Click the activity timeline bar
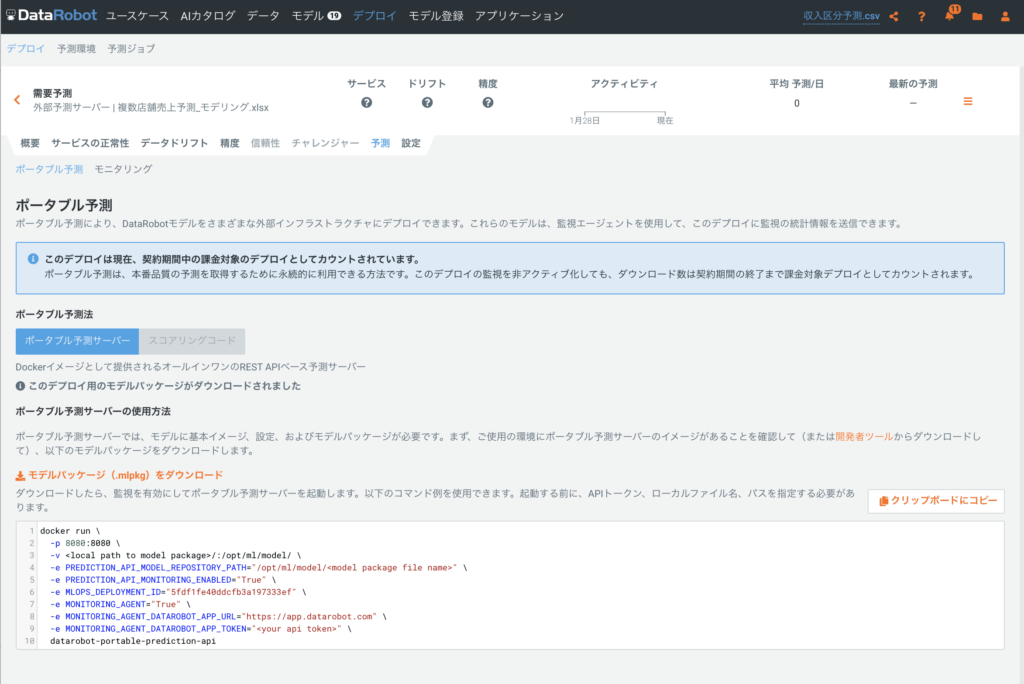The image size is (1024, 684). coord(625,113)
